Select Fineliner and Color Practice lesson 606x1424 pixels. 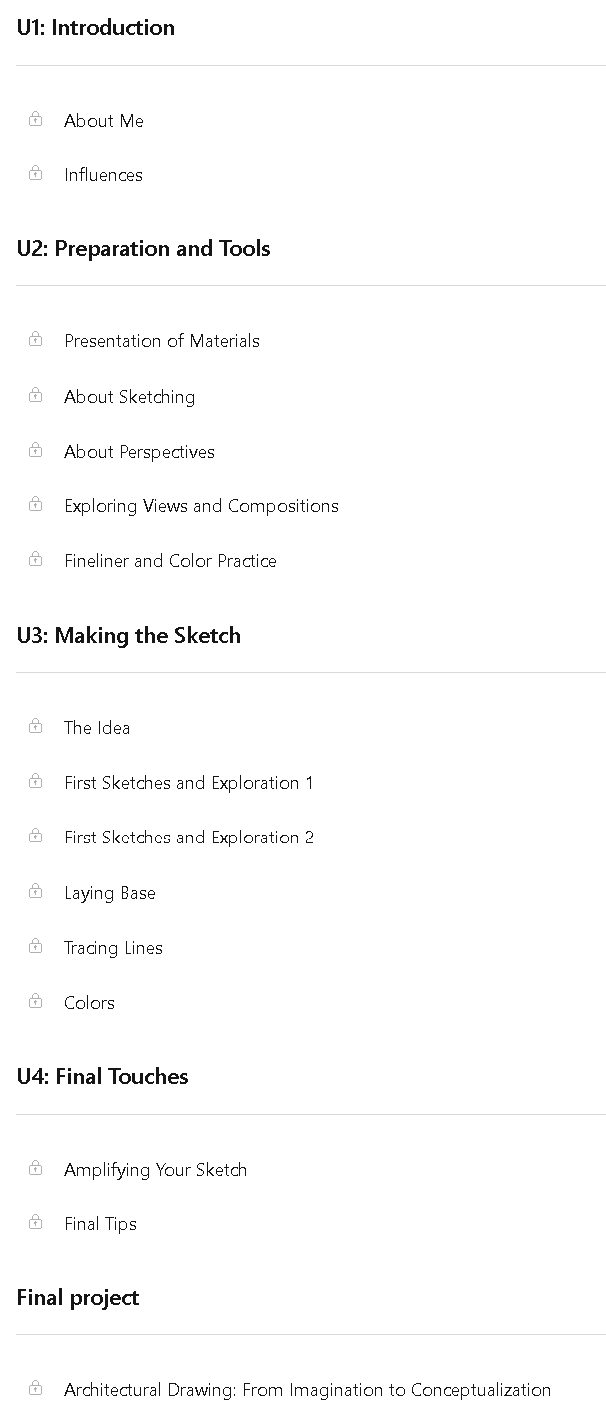(x=170, y=561)
